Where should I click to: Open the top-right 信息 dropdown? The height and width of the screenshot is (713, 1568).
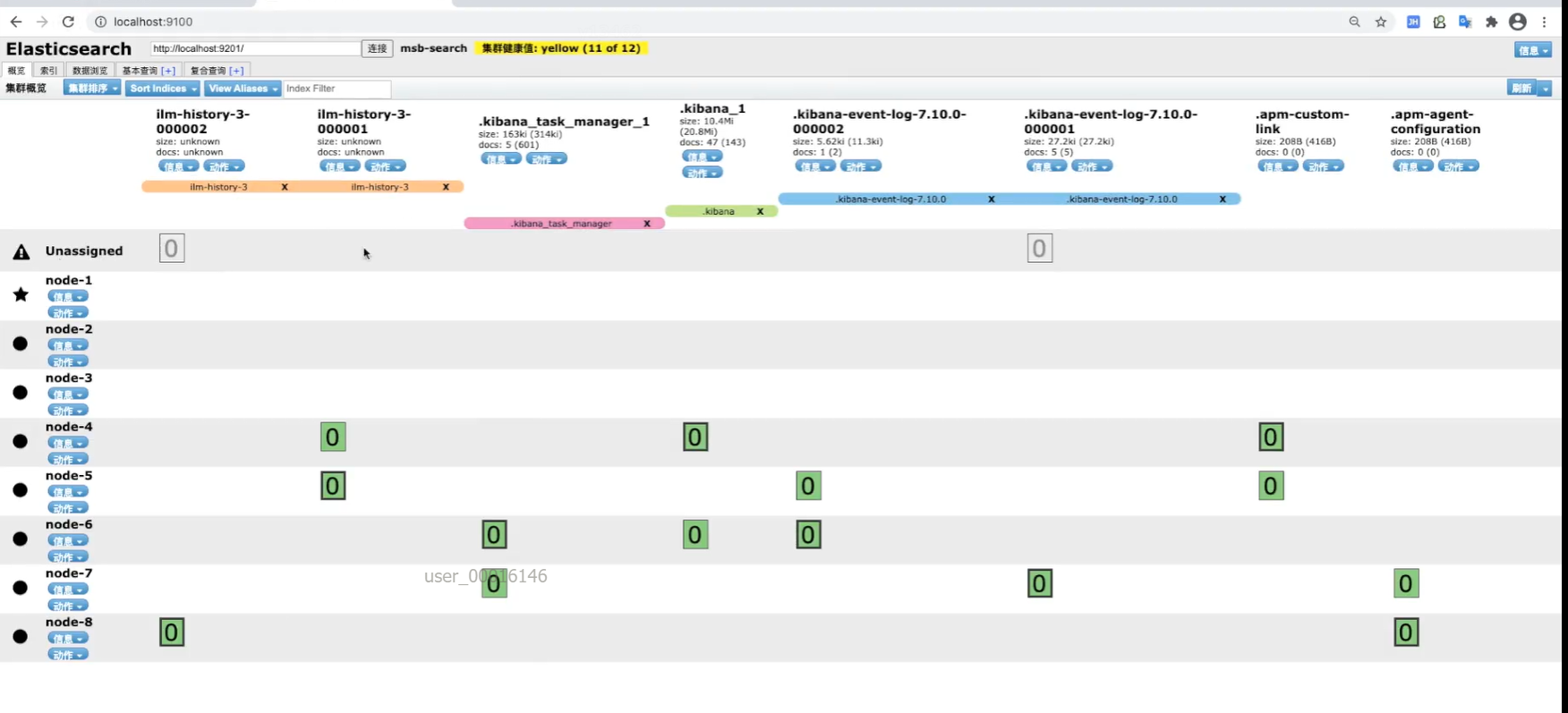[x=1532, y=50]
